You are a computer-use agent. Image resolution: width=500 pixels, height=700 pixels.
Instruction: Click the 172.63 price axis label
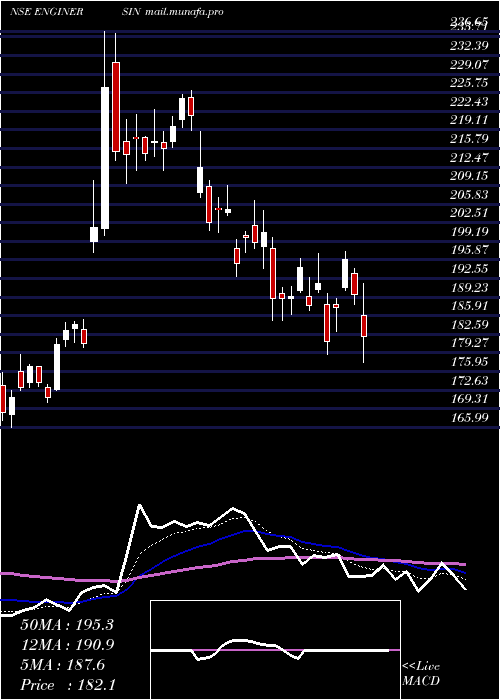point(467,380)
